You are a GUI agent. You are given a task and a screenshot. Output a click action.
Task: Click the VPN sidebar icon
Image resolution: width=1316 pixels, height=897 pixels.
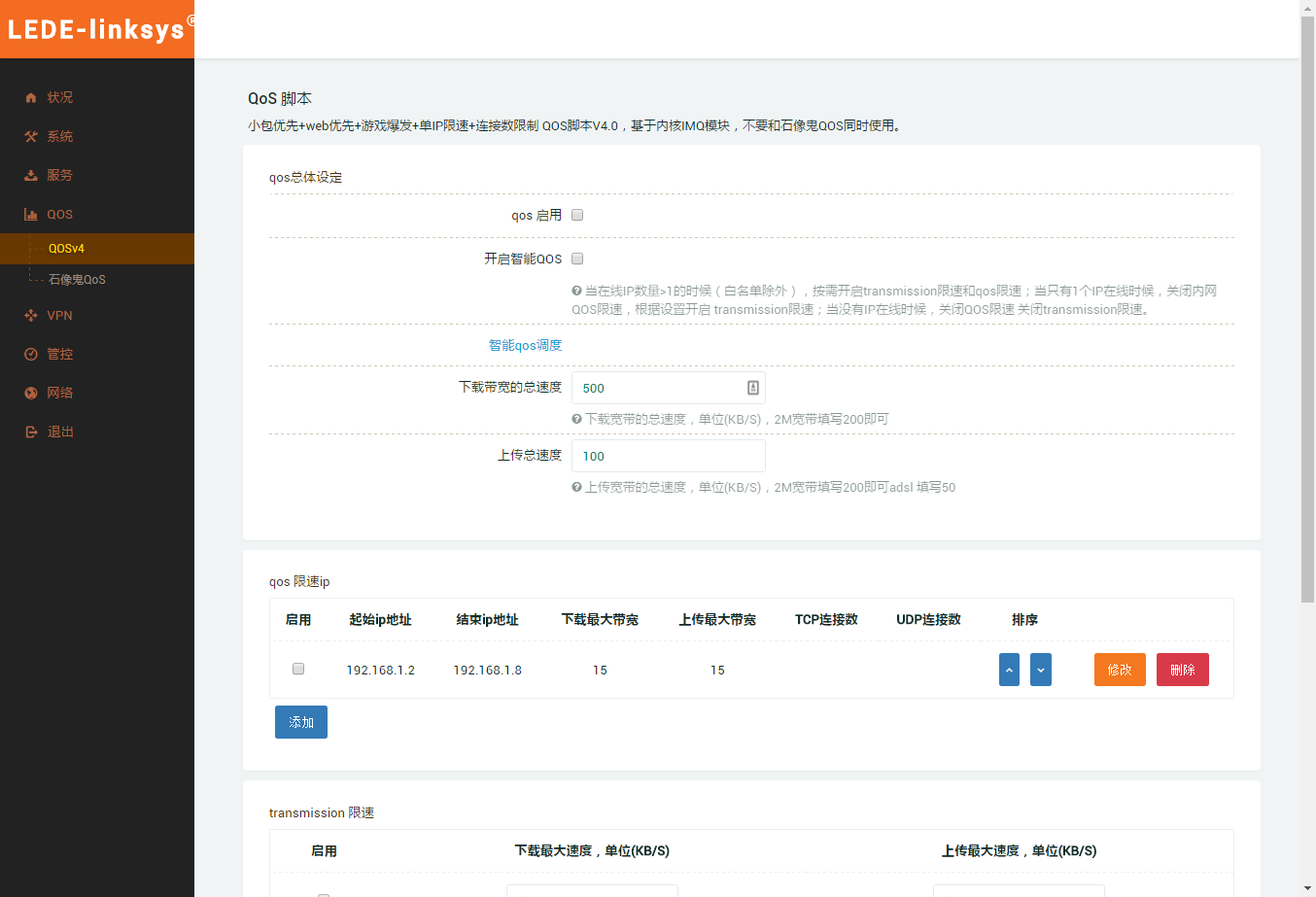(31, 315)
